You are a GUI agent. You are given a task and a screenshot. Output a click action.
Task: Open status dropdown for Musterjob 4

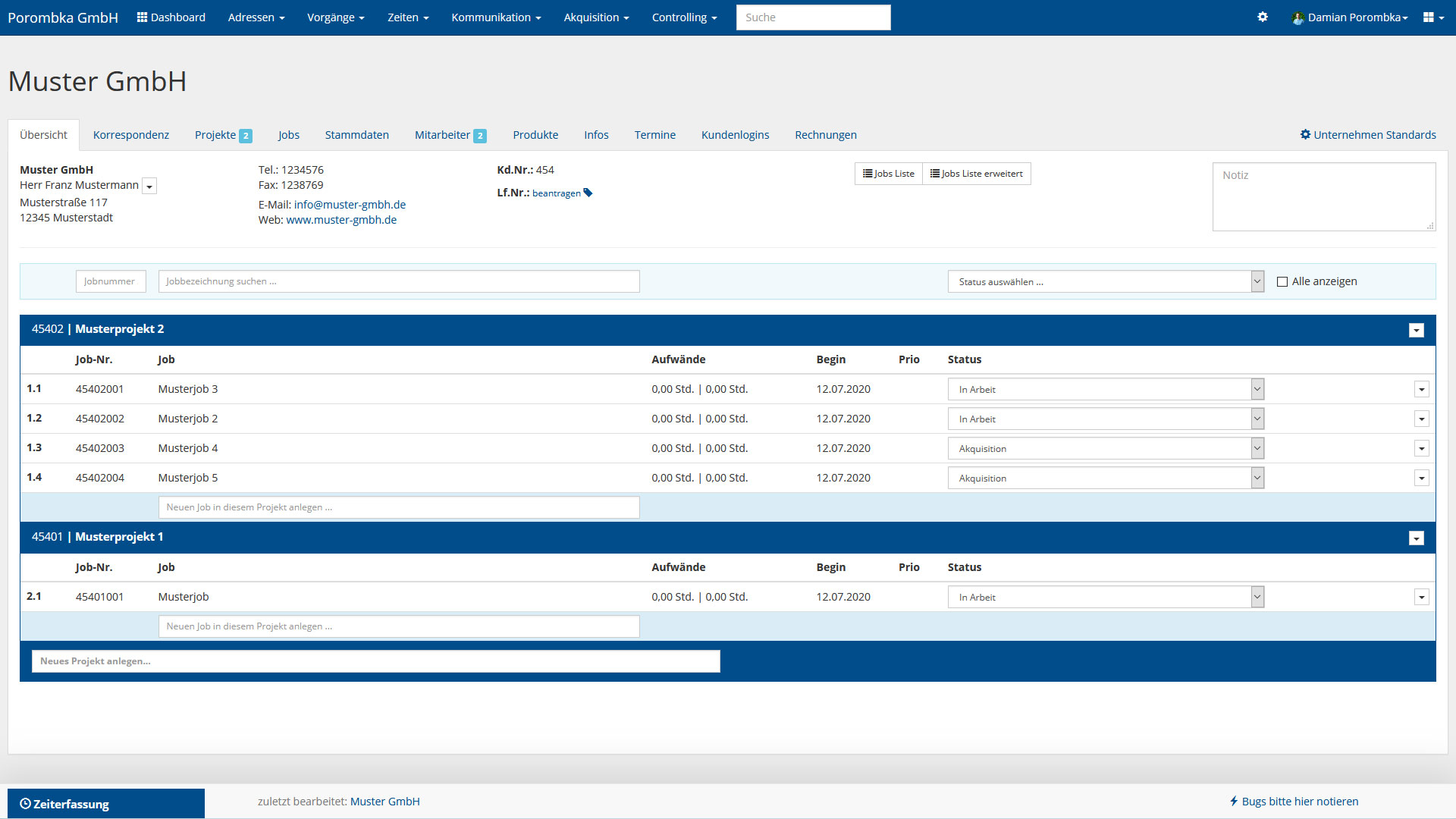tap(1106, 448)
